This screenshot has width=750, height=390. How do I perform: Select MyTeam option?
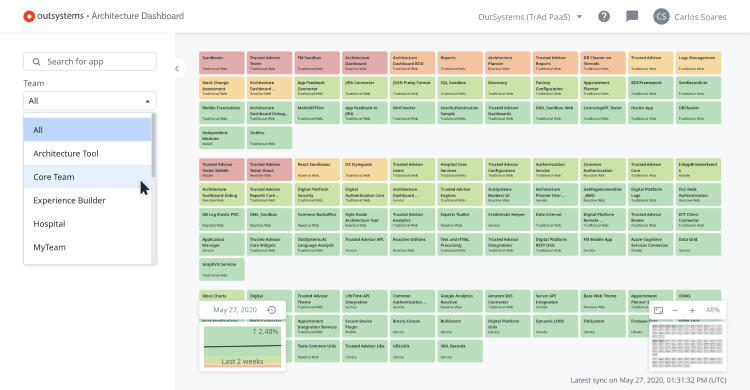[88, 247]
